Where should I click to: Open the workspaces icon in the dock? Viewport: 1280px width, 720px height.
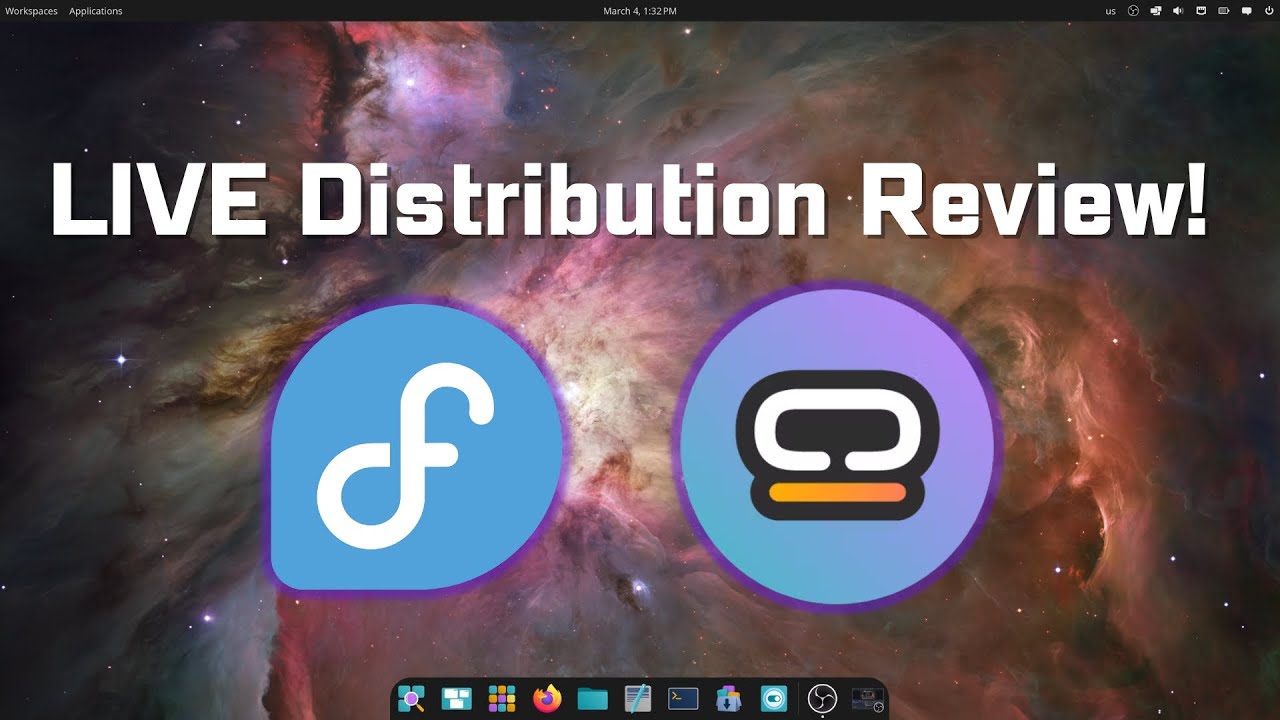pos(457,698)
